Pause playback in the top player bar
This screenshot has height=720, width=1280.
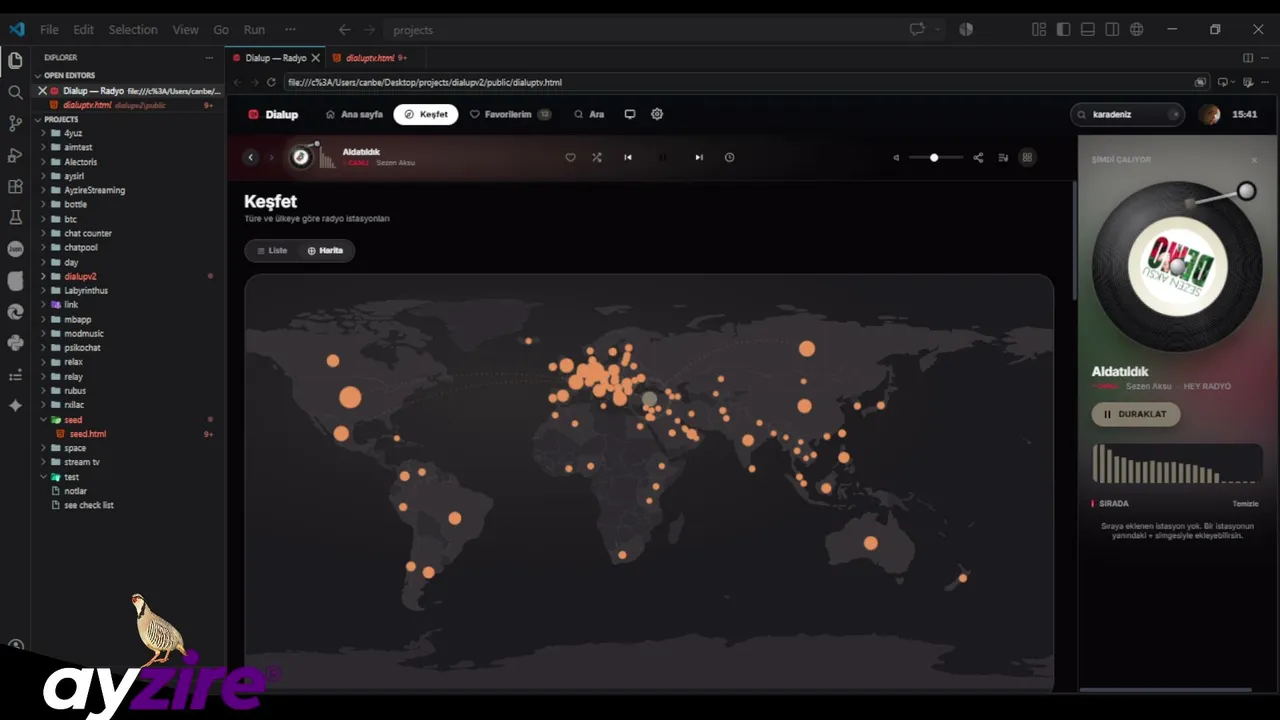pos(662,157)
